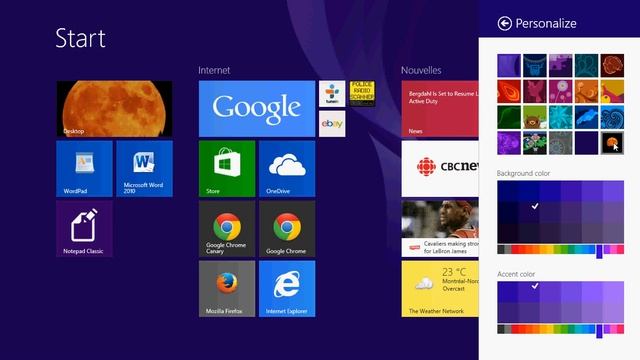Open The Weather Network tile
The image size is (640, 360).
[440, 289]
